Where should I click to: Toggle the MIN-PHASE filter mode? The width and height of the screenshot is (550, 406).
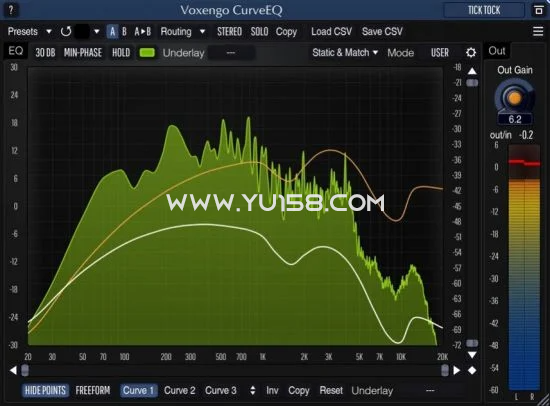click(x=83, y=53)
